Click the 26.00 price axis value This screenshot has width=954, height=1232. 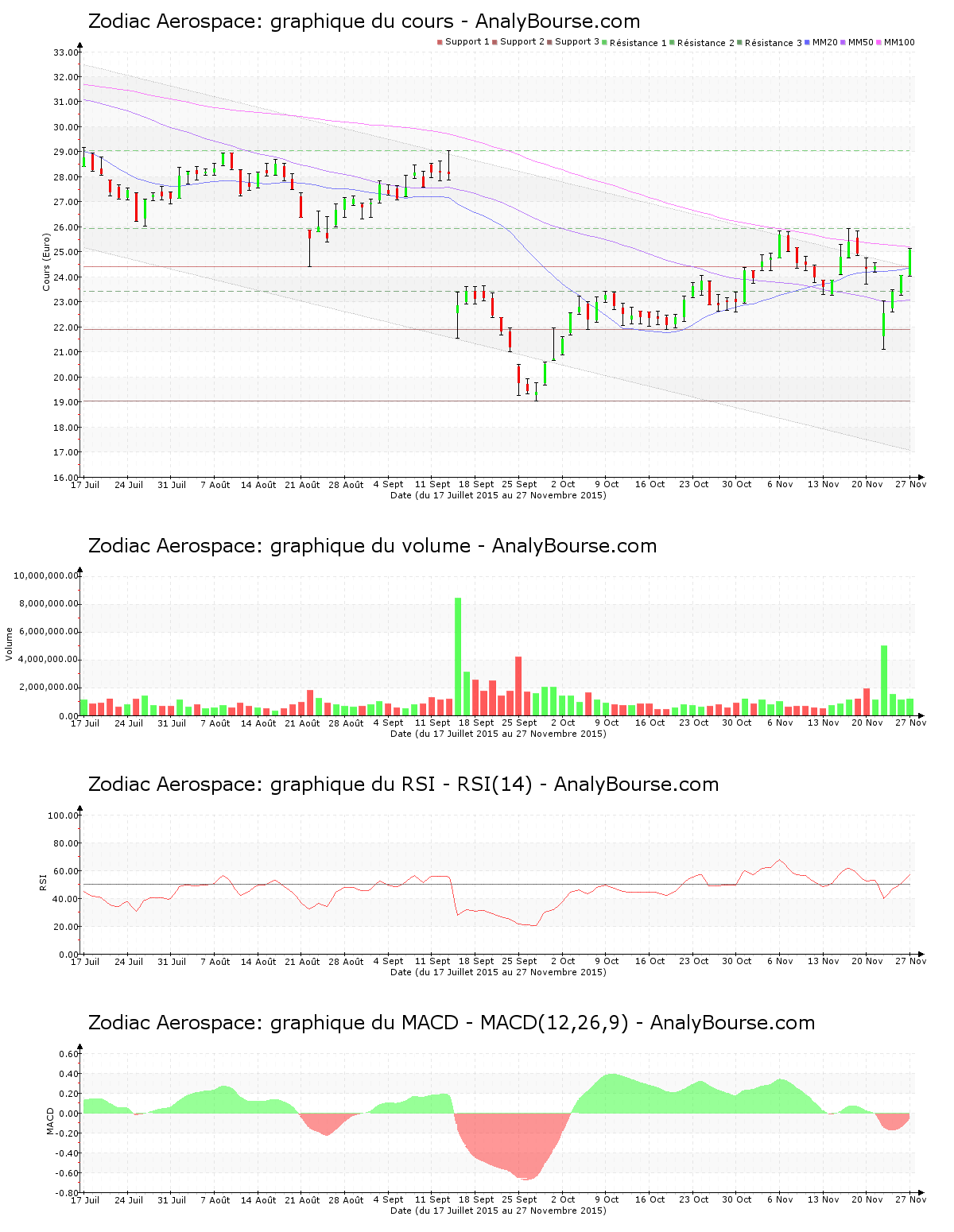[x=66, y=227]
